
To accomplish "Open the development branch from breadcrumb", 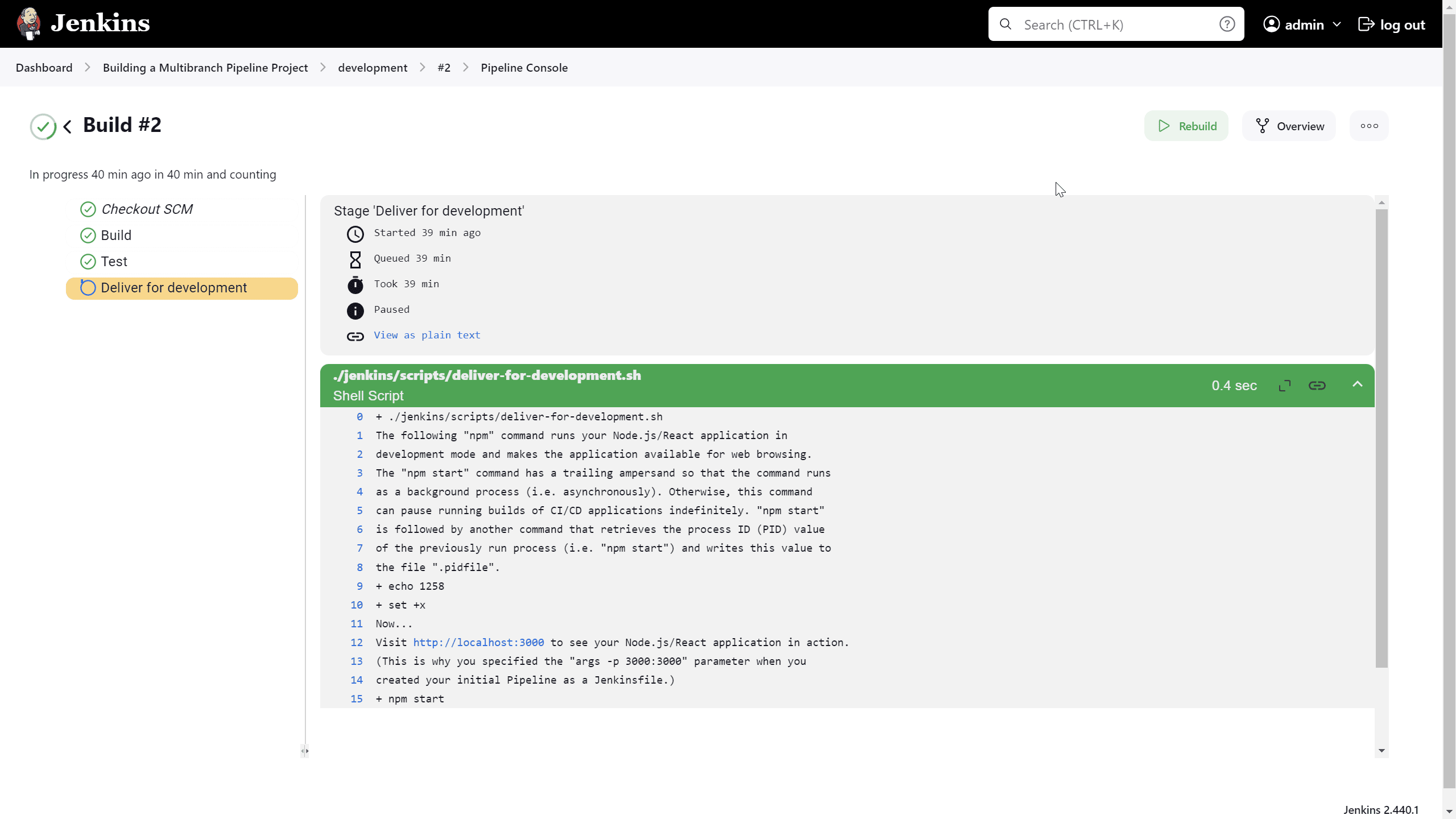I will [373, 67].
